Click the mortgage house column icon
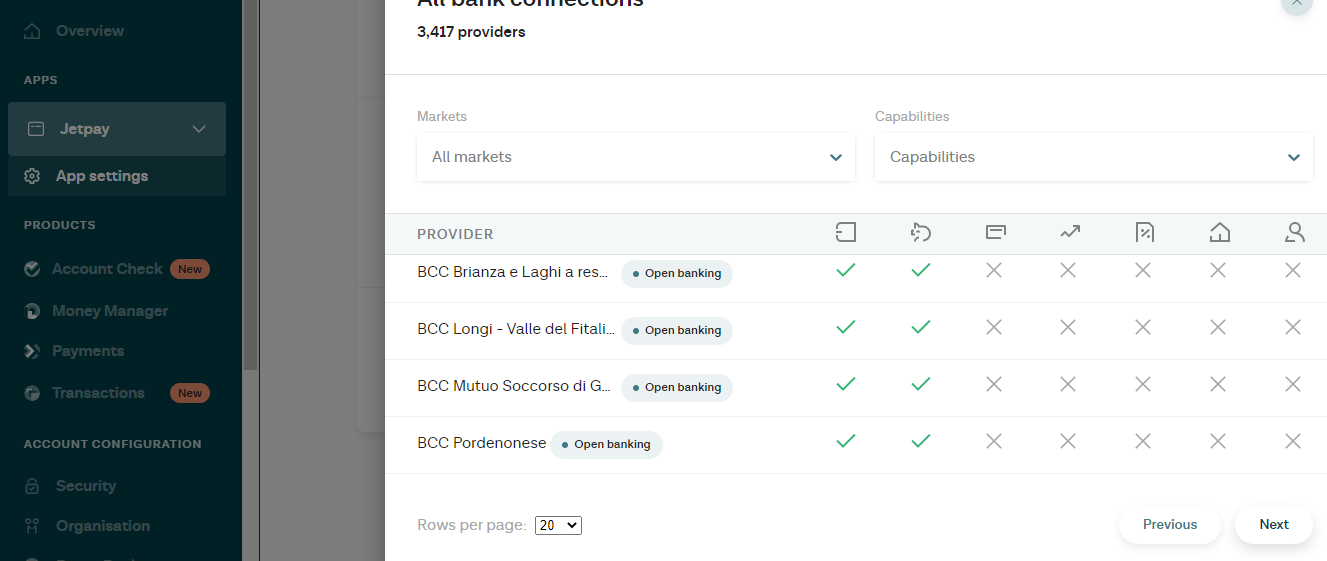 point(1220,233)
